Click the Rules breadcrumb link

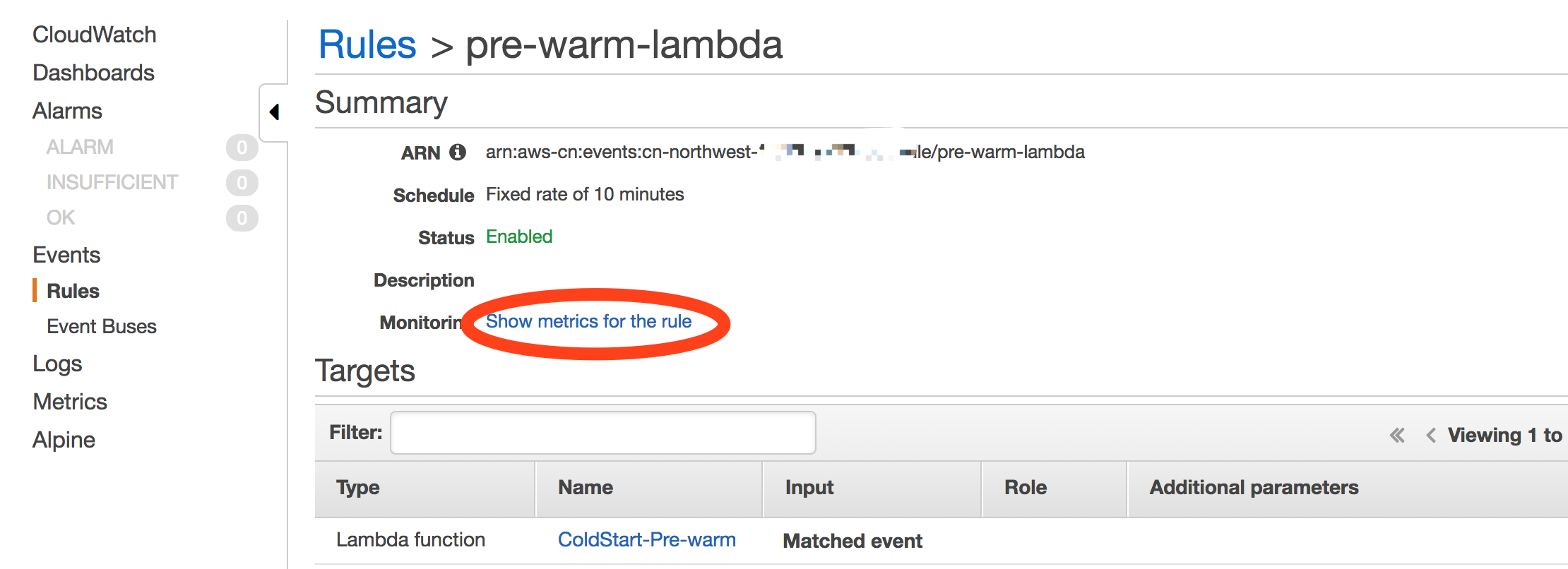(367, 44)
